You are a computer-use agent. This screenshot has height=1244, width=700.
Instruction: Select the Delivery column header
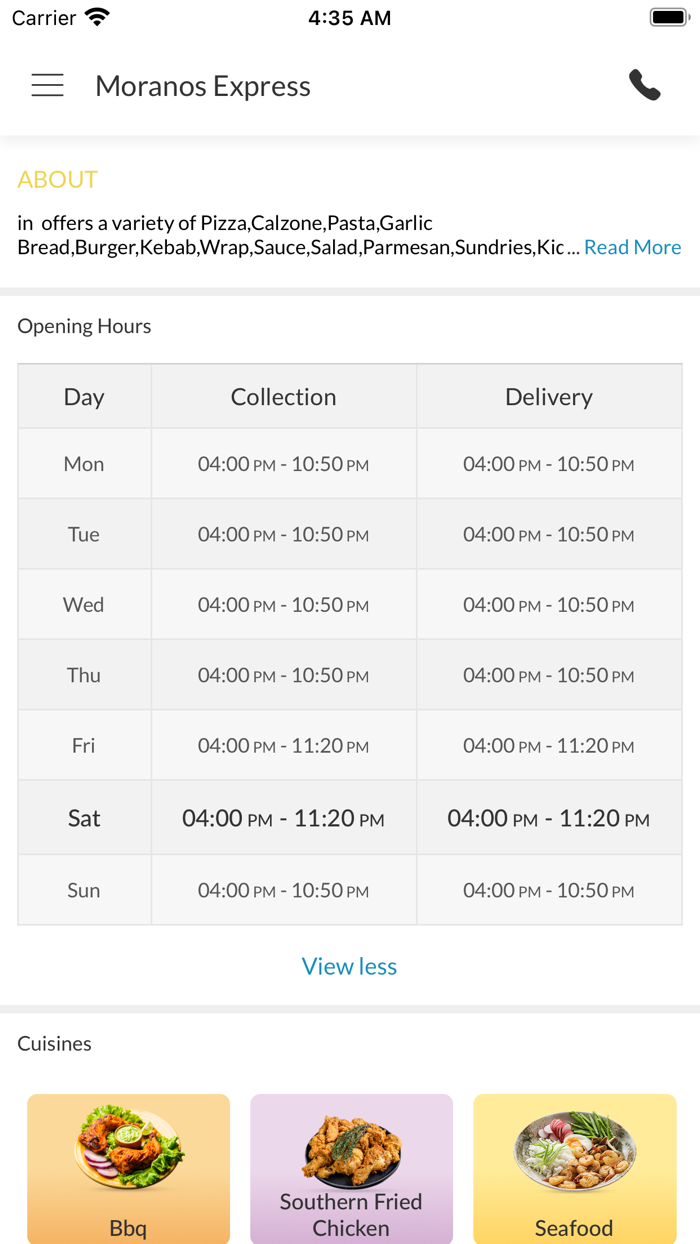click(x=549, y=397)
